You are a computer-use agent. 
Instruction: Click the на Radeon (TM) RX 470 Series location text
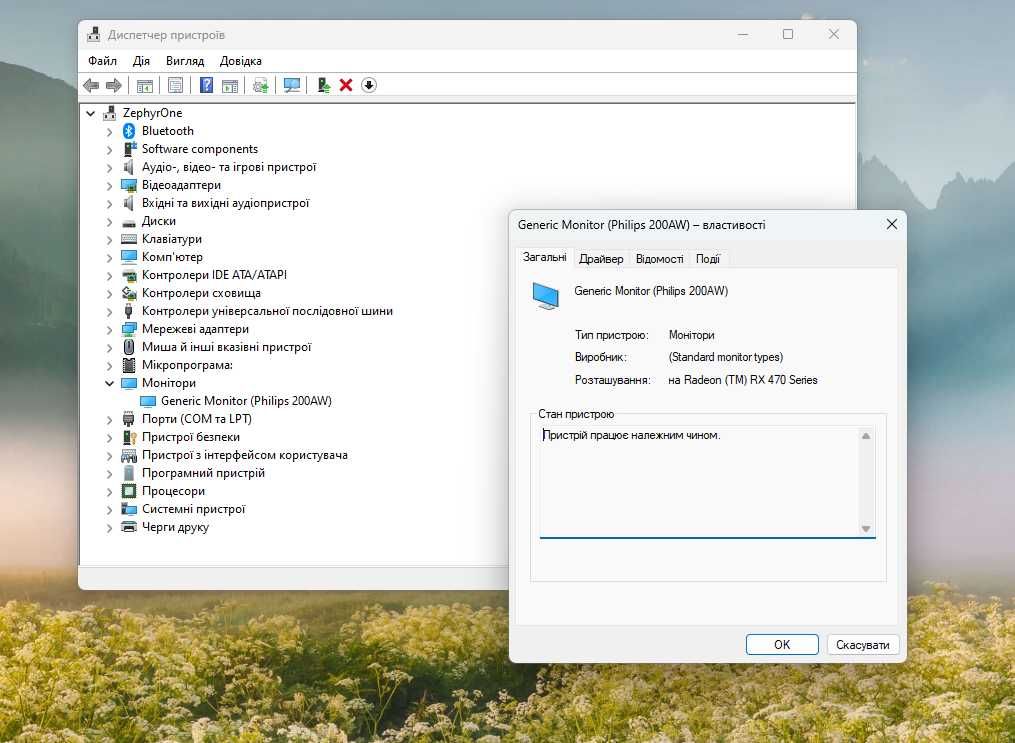click(742, 380)
